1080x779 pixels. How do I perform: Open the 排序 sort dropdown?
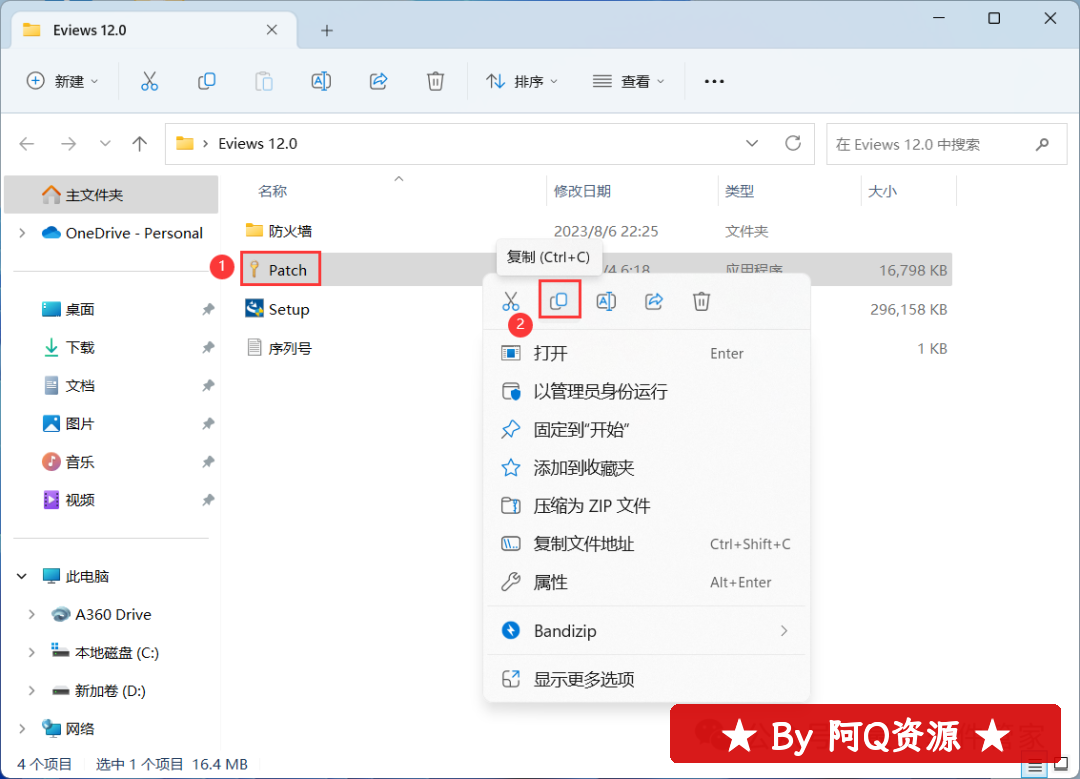(x=522, y=82)
